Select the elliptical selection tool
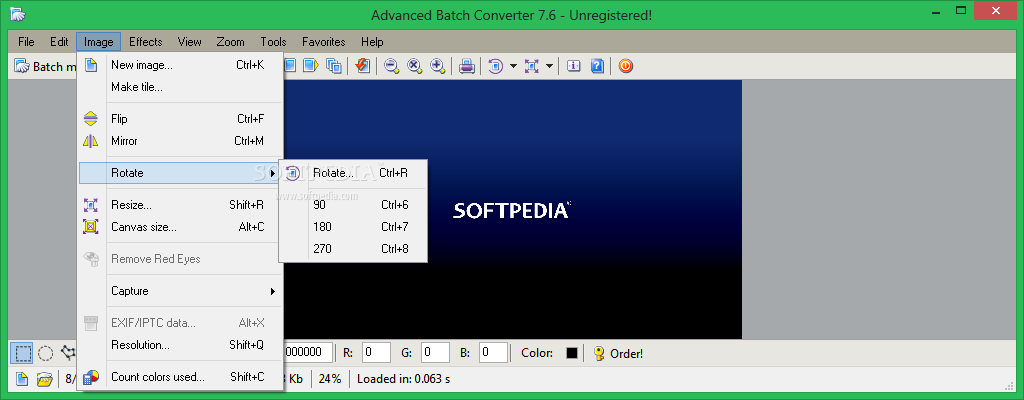This screenshot has height=400, width=1024. point(45,354)
